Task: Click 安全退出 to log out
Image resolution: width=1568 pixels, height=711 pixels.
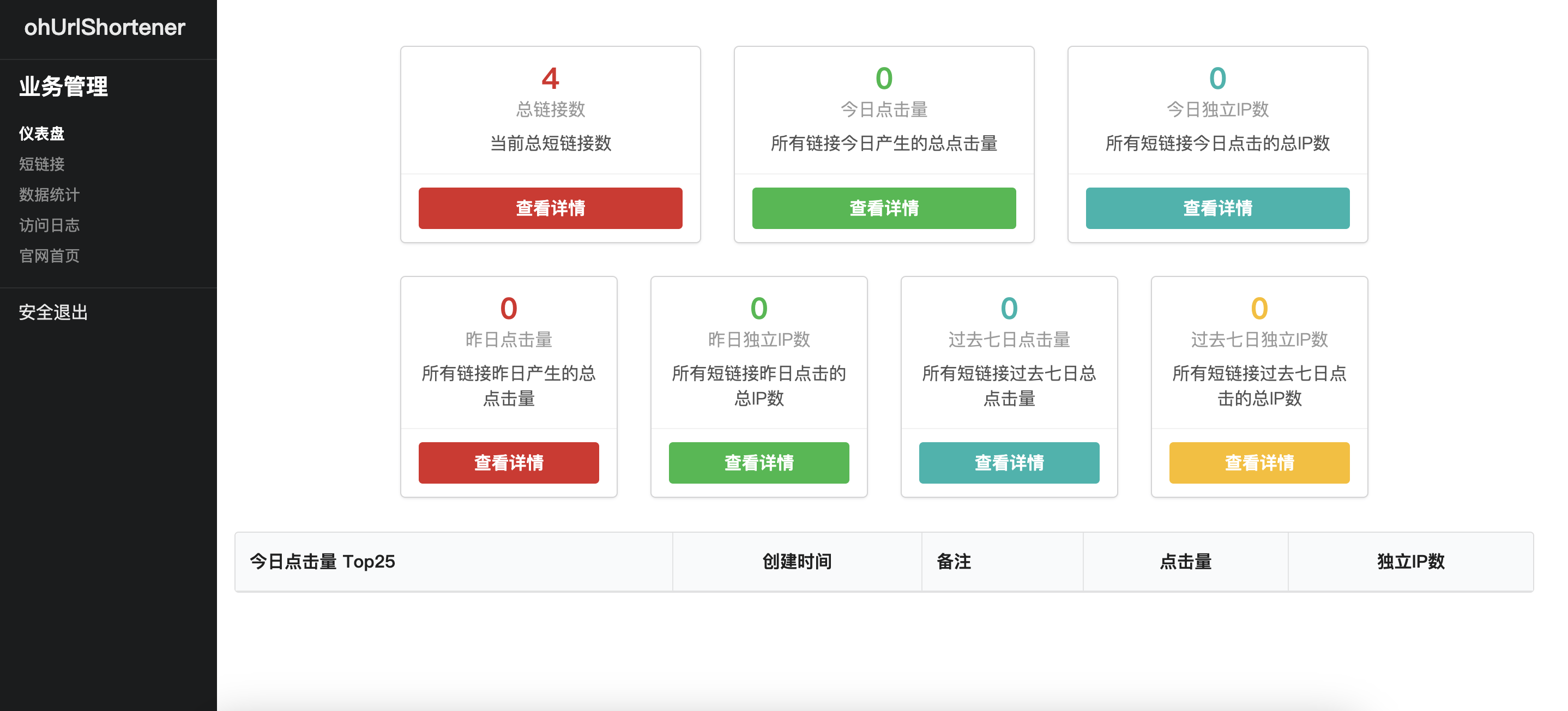Action: 53,312
